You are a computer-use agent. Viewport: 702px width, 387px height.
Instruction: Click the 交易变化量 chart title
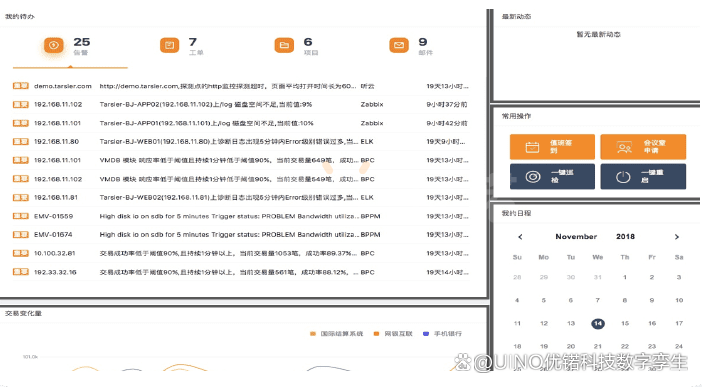point(23,313)
